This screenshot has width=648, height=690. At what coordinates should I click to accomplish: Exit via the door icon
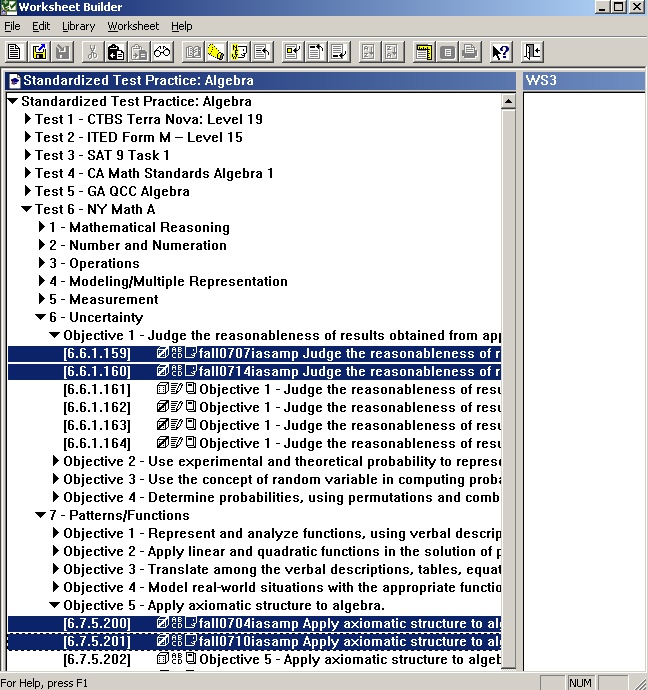tap(532, 52)
